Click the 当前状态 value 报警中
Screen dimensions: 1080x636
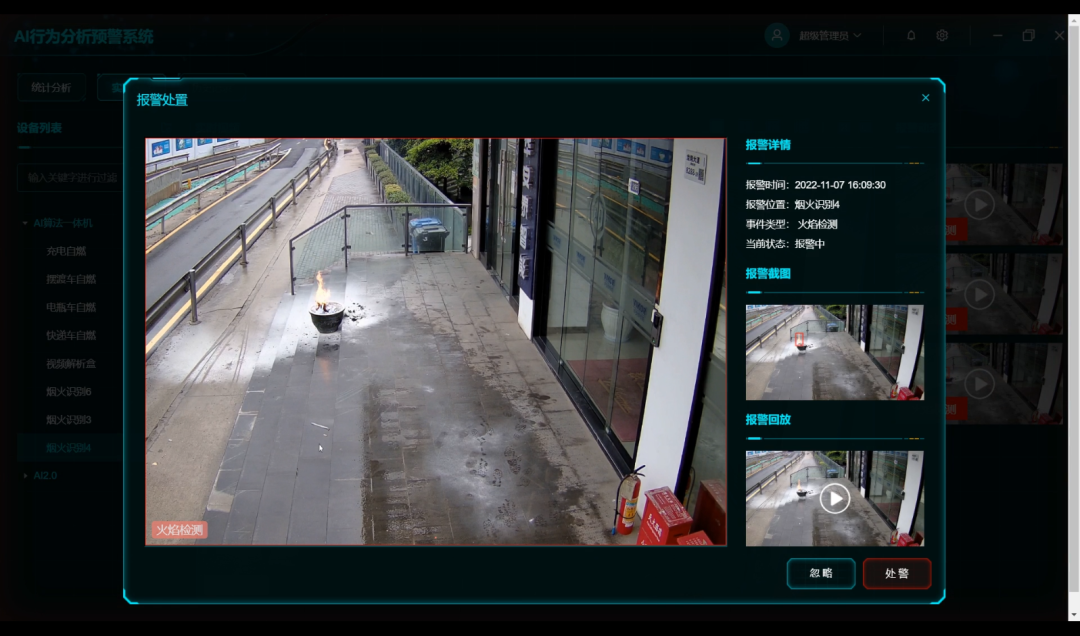coord(809,244)
